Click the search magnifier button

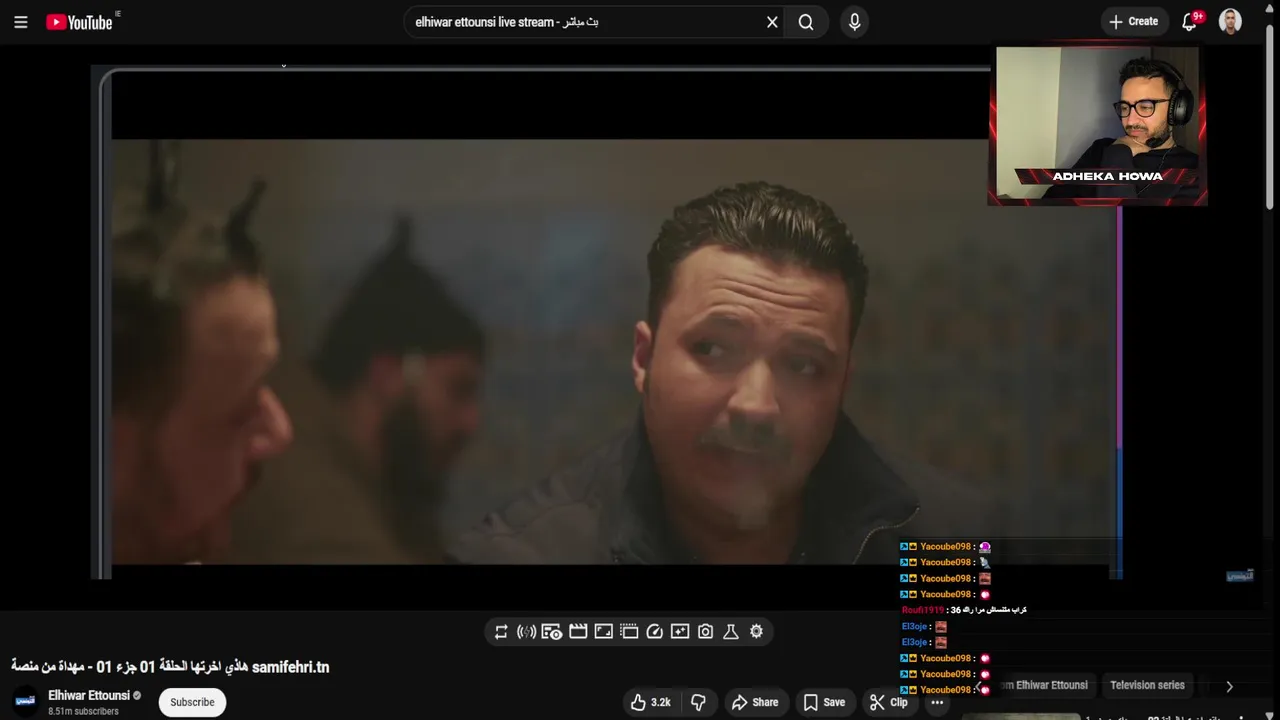click(806, 22)
